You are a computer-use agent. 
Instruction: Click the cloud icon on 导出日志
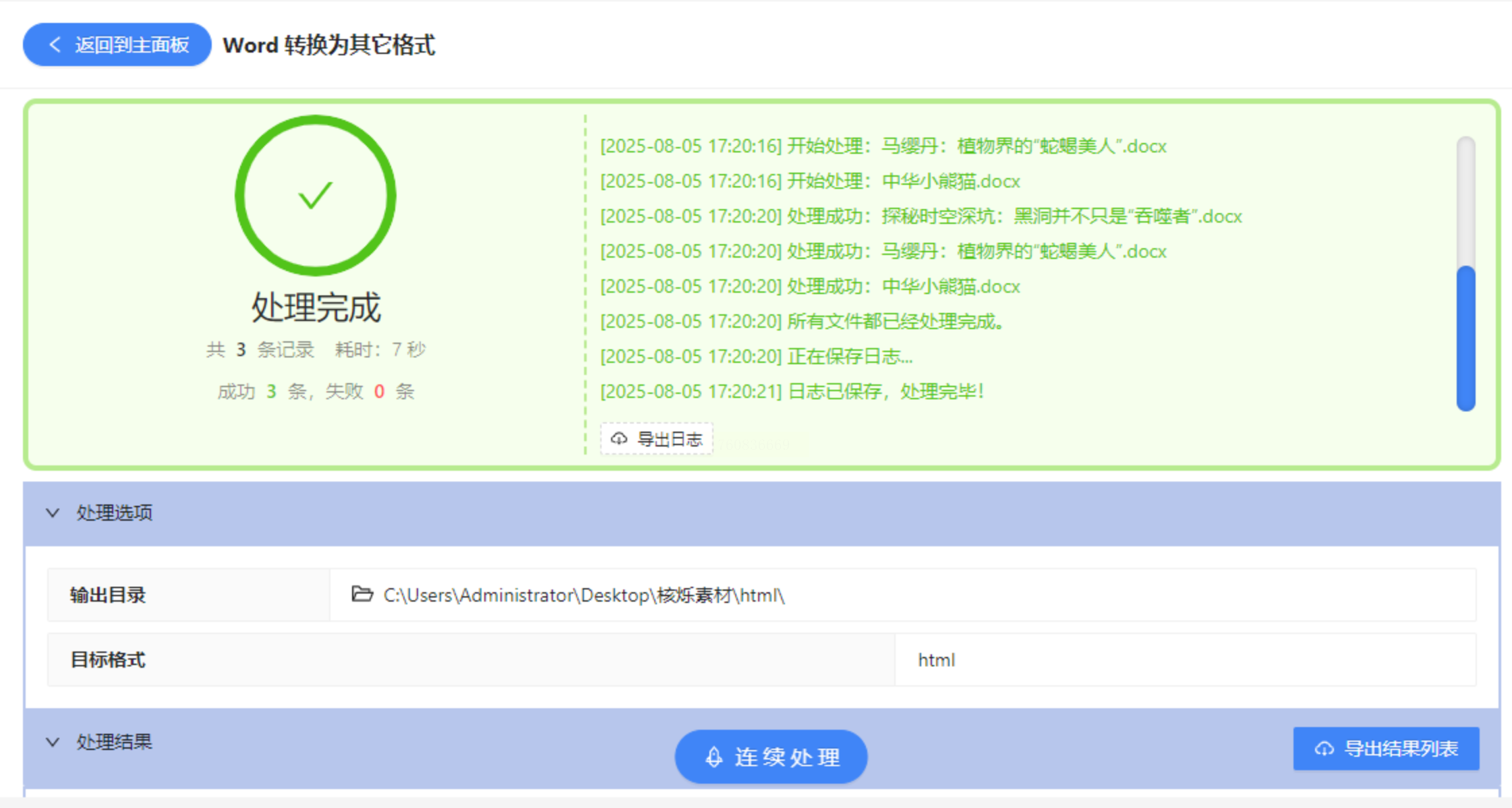click(x=619, y=439)
